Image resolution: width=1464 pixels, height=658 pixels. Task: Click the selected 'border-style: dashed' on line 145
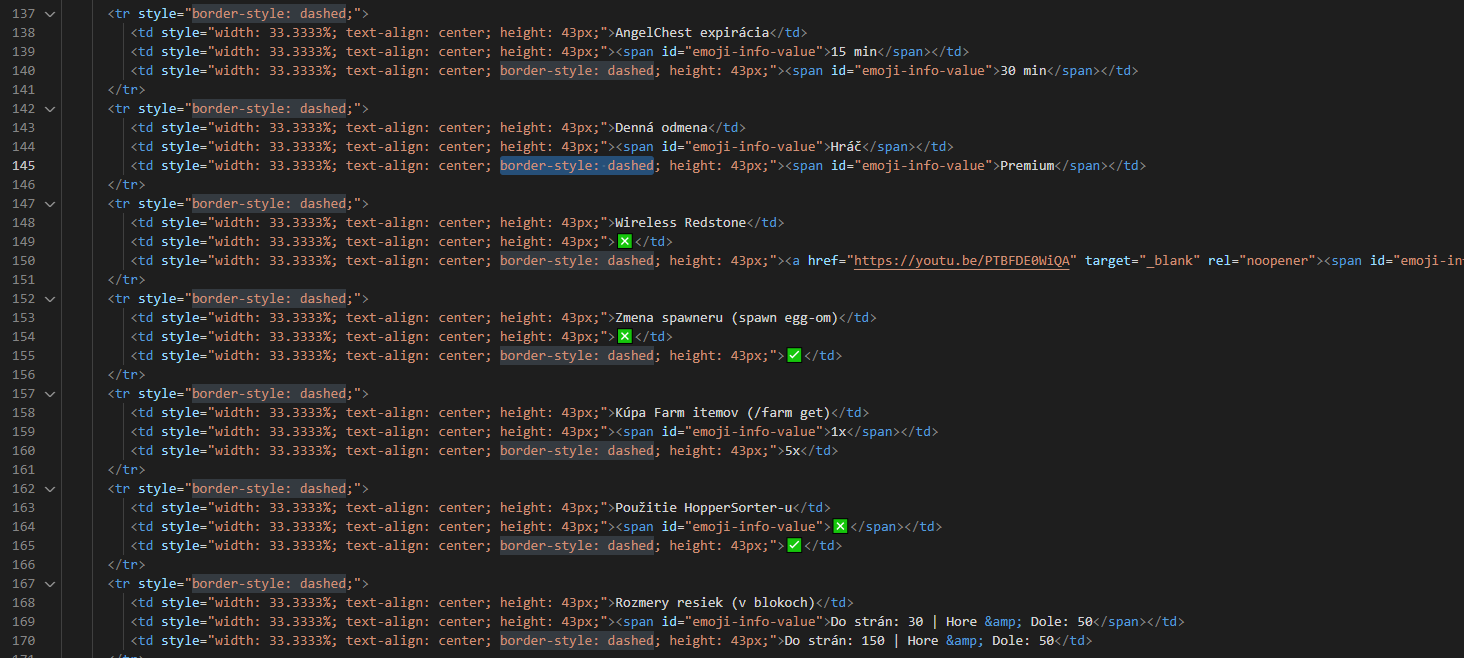[x=577, y=166]
